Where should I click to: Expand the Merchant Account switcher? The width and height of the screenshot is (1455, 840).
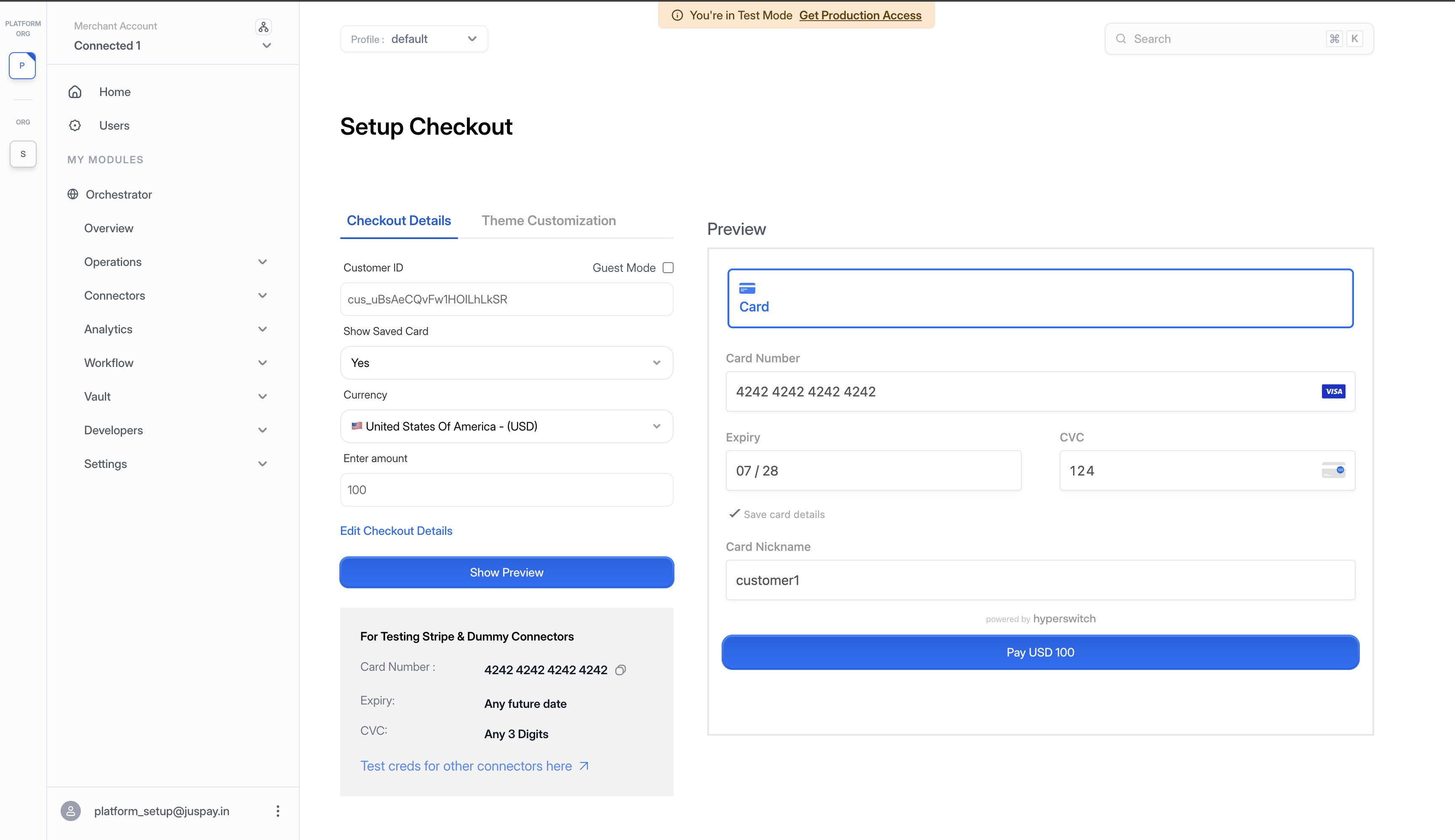(x=266, y=45)
